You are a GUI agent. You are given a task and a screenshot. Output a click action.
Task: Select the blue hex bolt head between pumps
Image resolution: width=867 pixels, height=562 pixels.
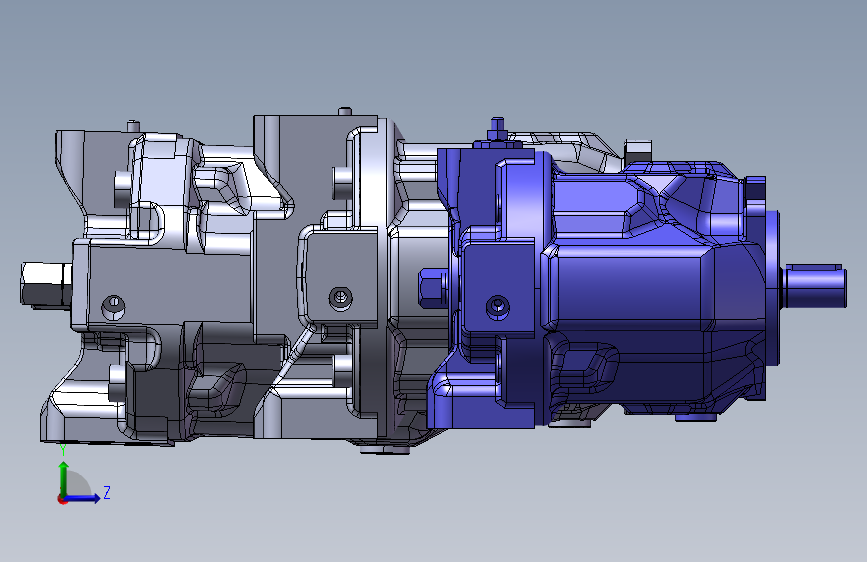[433, 288]
